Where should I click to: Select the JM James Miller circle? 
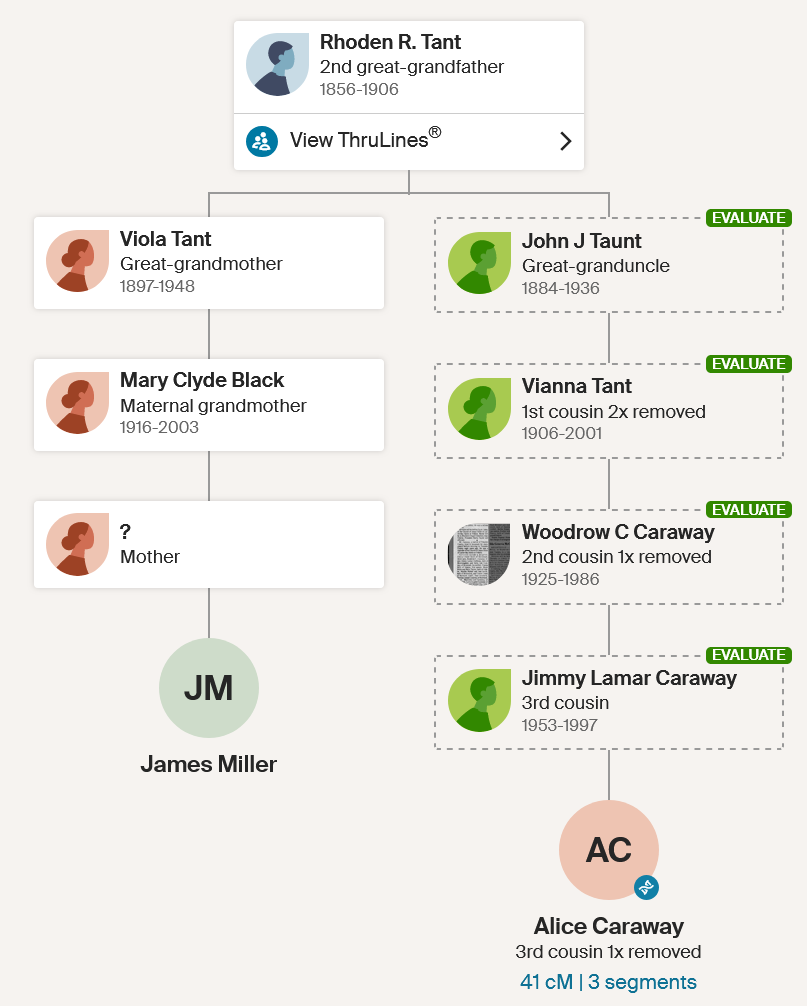click(208, 688)
